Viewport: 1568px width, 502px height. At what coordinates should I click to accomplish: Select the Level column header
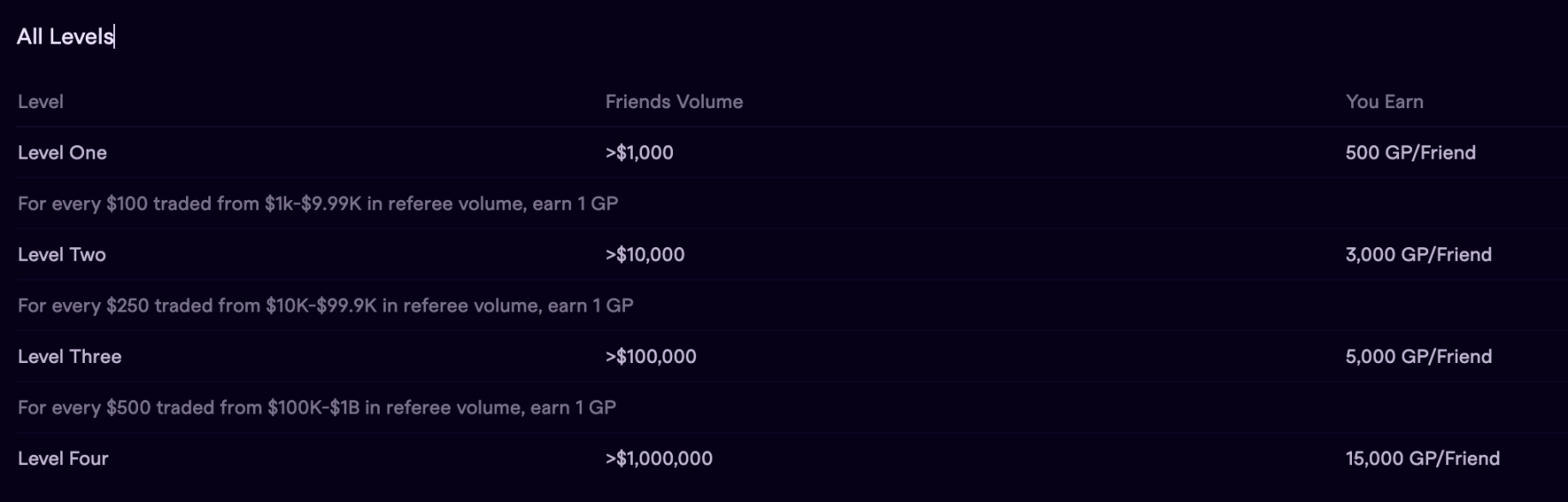(x=40, y=102)
